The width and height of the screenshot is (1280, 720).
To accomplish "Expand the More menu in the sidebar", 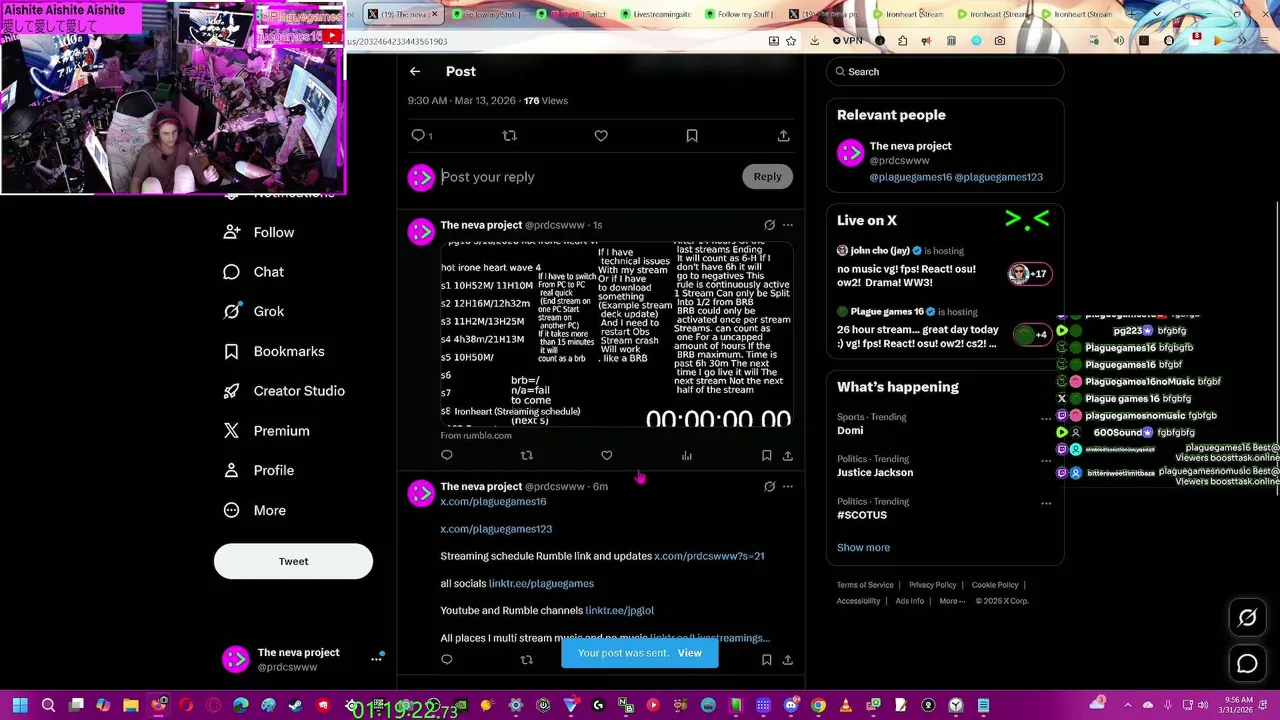I will (255, 510).
